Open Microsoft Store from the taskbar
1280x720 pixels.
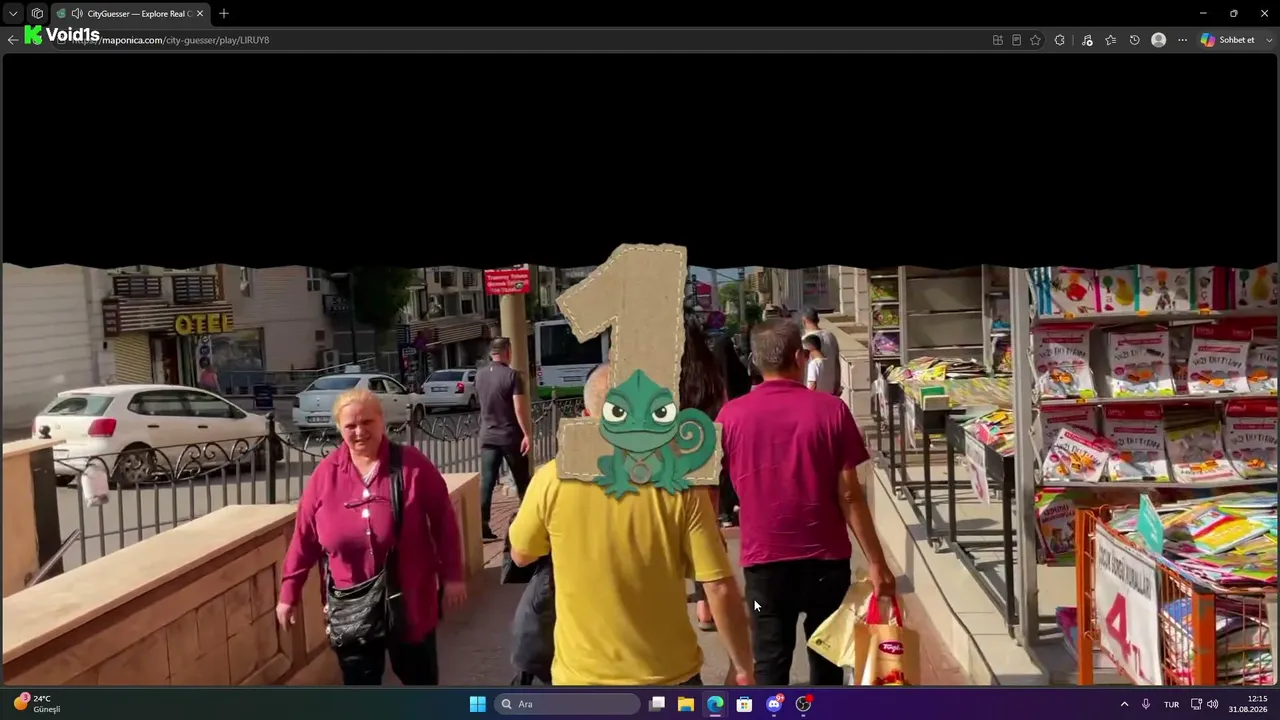[x=744, y=704]
